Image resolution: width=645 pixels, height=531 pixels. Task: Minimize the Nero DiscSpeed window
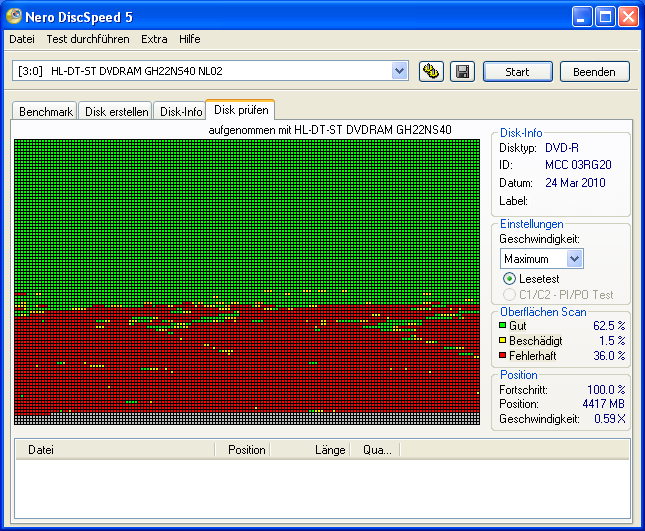click(582, 17)
